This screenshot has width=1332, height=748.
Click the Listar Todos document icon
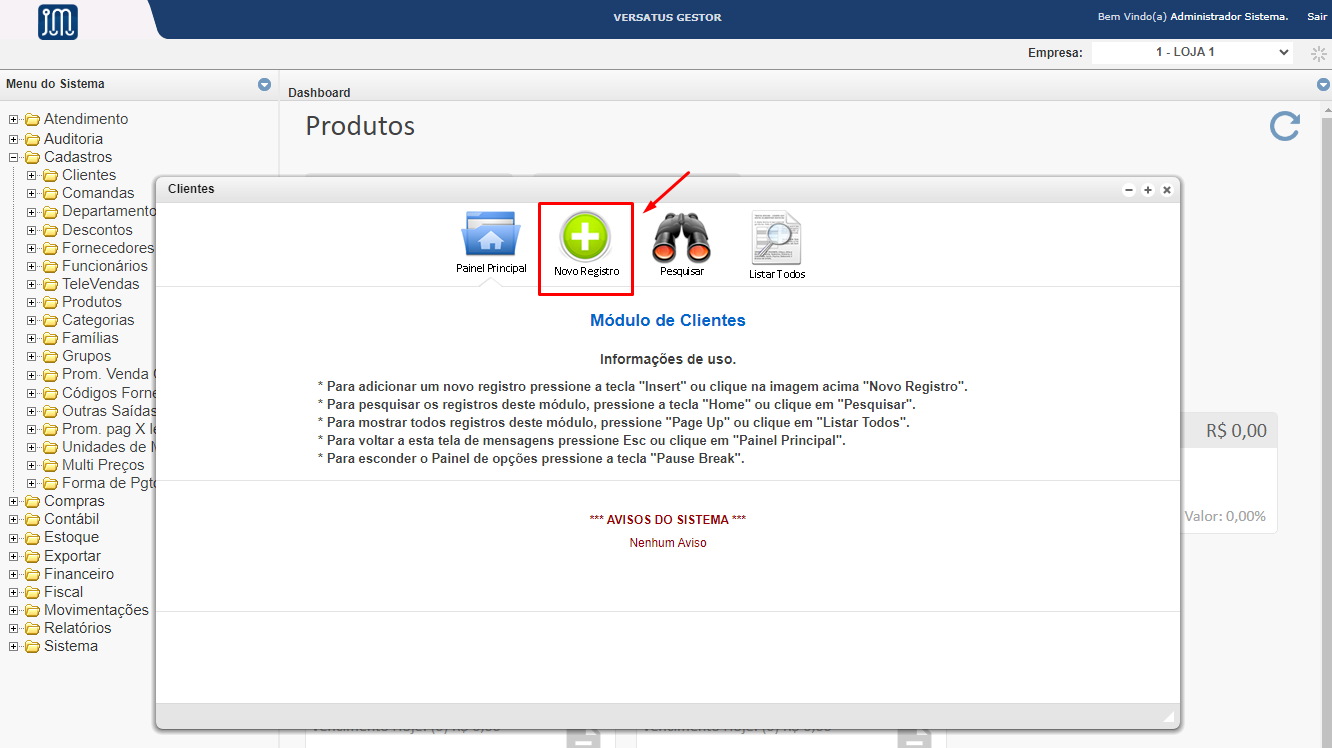[776, 238]
